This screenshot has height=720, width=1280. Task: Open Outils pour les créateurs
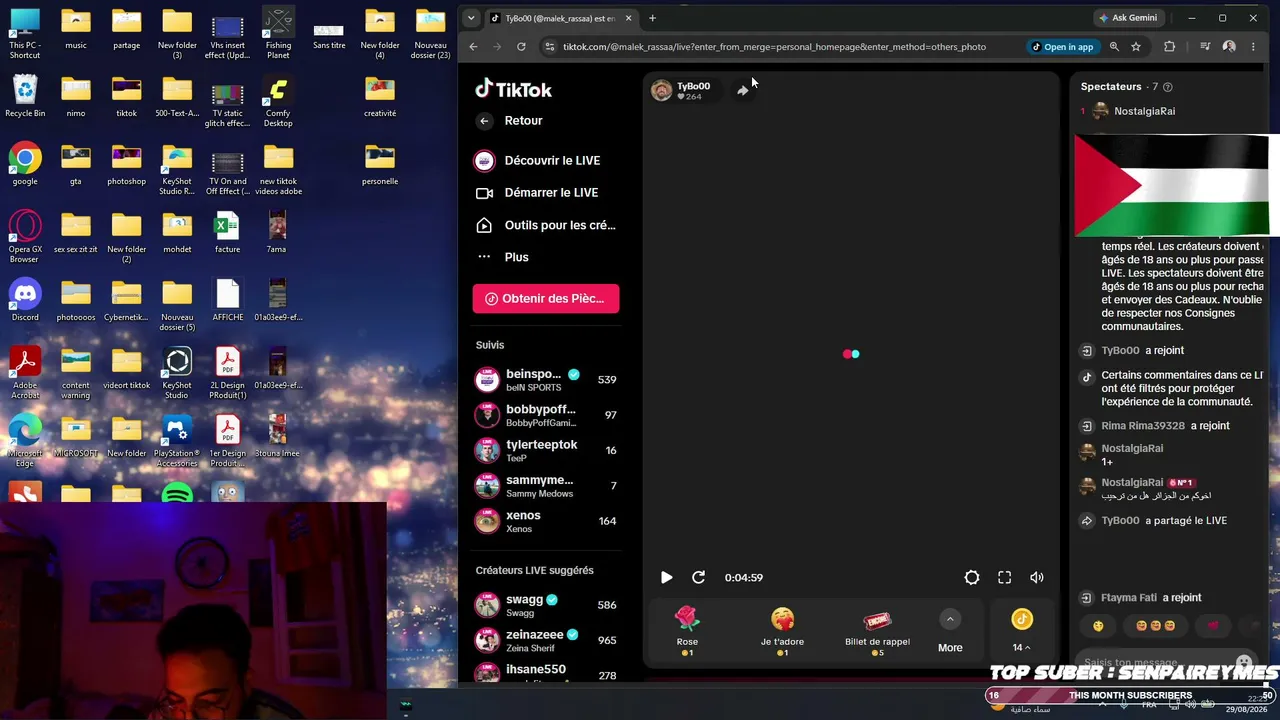pyautogui.click(x=546, y=225)
